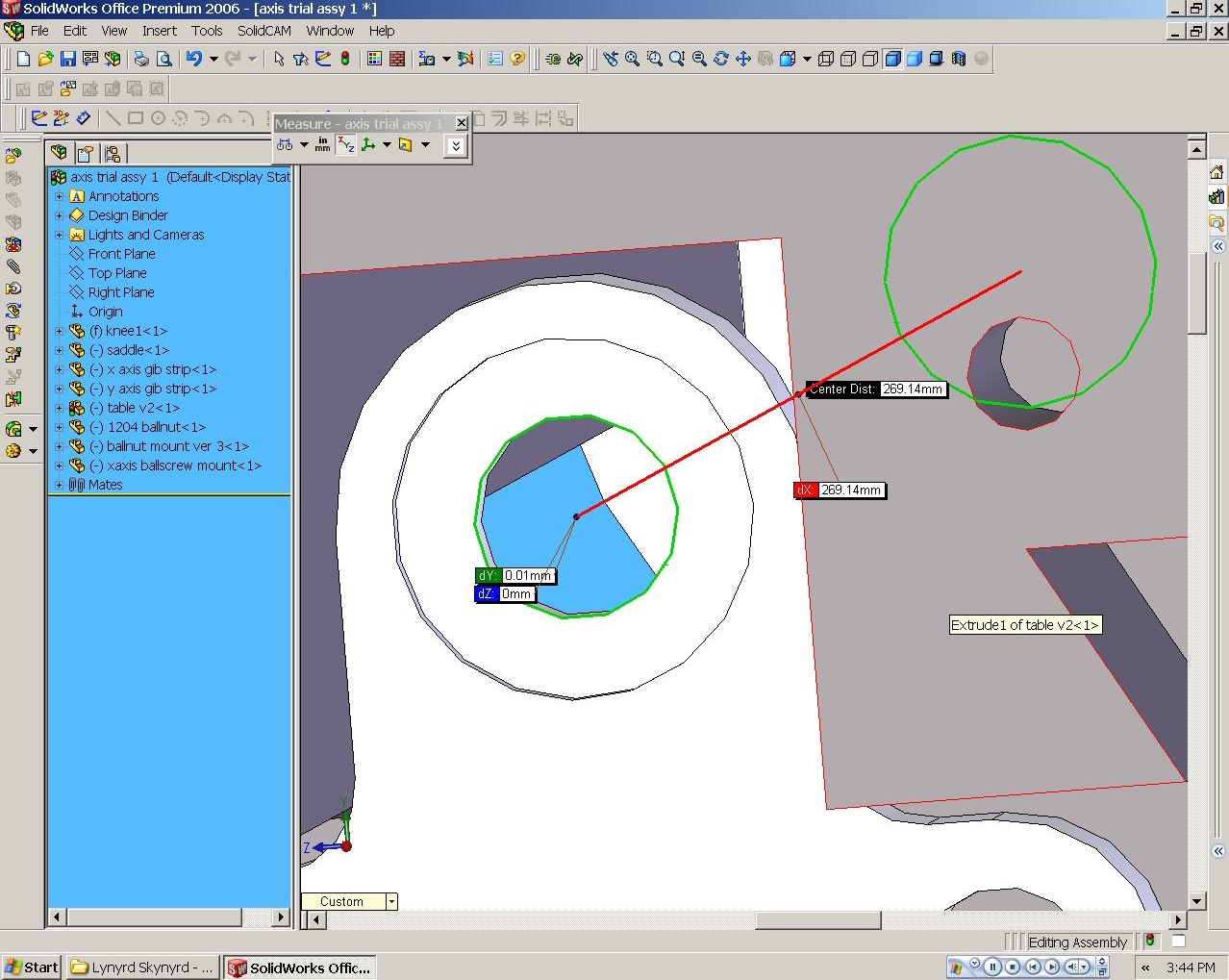The height and width of the screenshot is (980, 1229).
Task: Select the Pan view tool
Action: [x=742, y=60]
